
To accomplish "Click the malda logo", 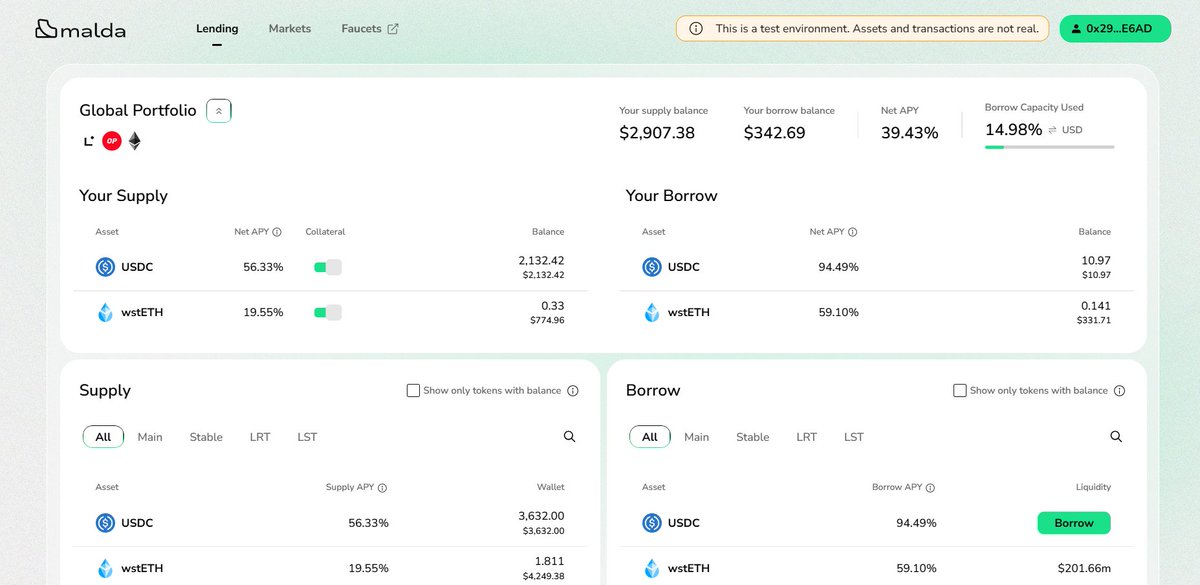I will click(x=80, y=29).
